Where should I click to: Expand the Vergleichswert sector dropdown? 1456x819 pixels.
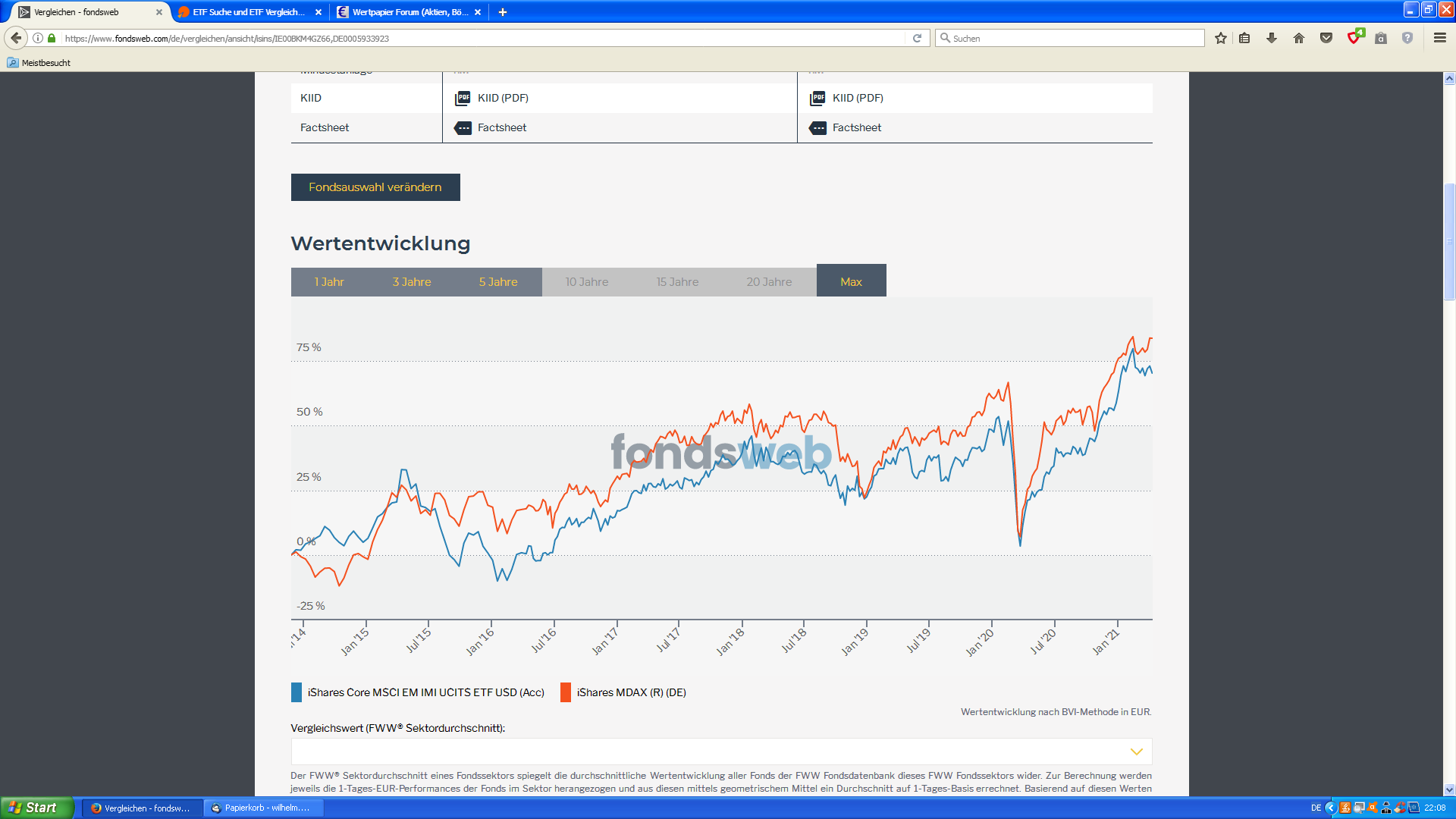(1135, 752)
